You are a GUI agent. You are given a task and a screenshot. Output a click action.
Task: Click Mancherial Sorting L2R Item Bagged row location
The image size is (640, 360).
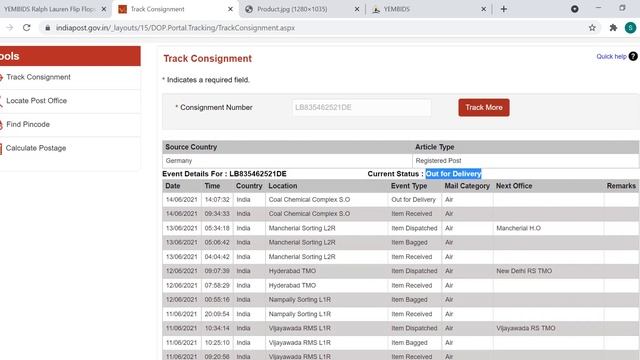click(302, 242)
